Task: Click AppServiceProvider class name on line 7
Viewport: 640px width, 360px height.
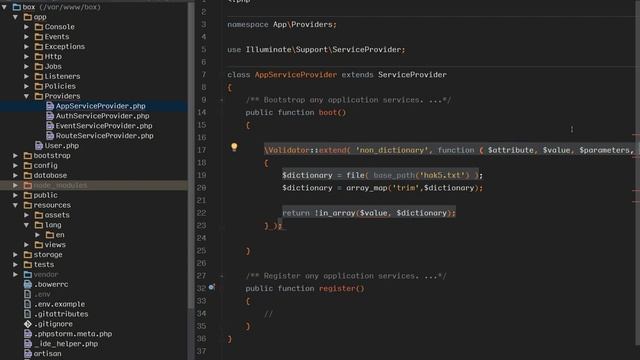Action: click(x=296, y=75)
